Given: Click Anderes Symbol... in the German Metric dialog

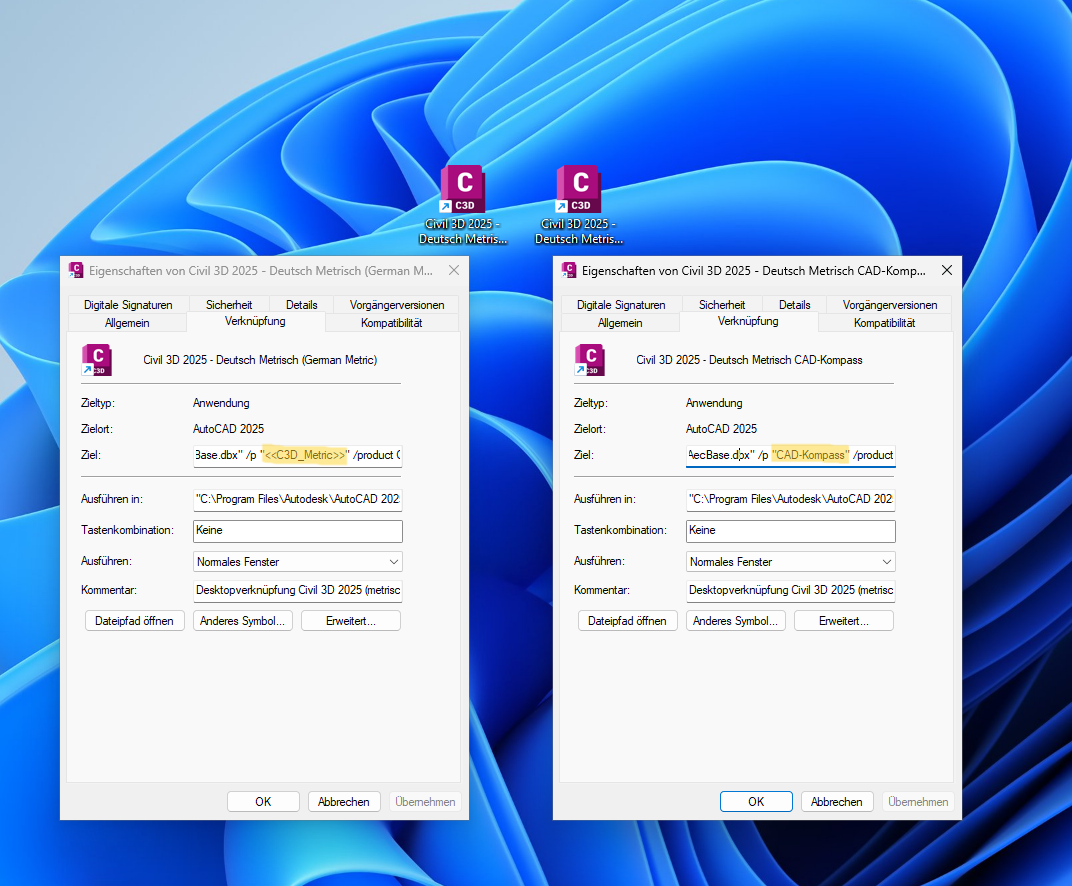Looking at the screenshot, I should click(243, 621).
